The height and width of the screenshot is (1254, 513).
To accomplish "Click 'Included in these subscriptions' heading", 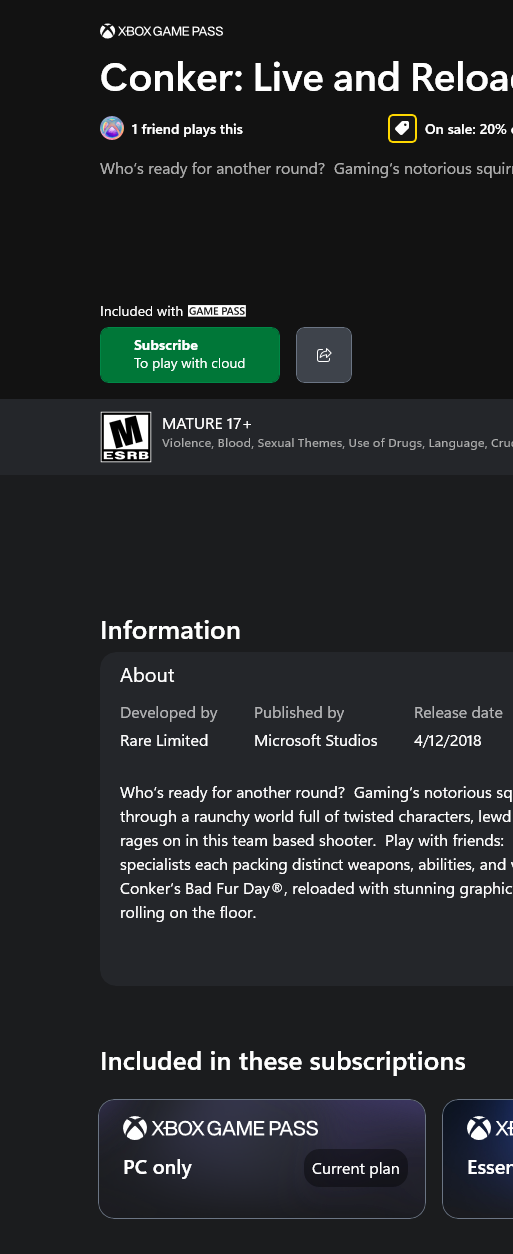I will (283, 1061).
